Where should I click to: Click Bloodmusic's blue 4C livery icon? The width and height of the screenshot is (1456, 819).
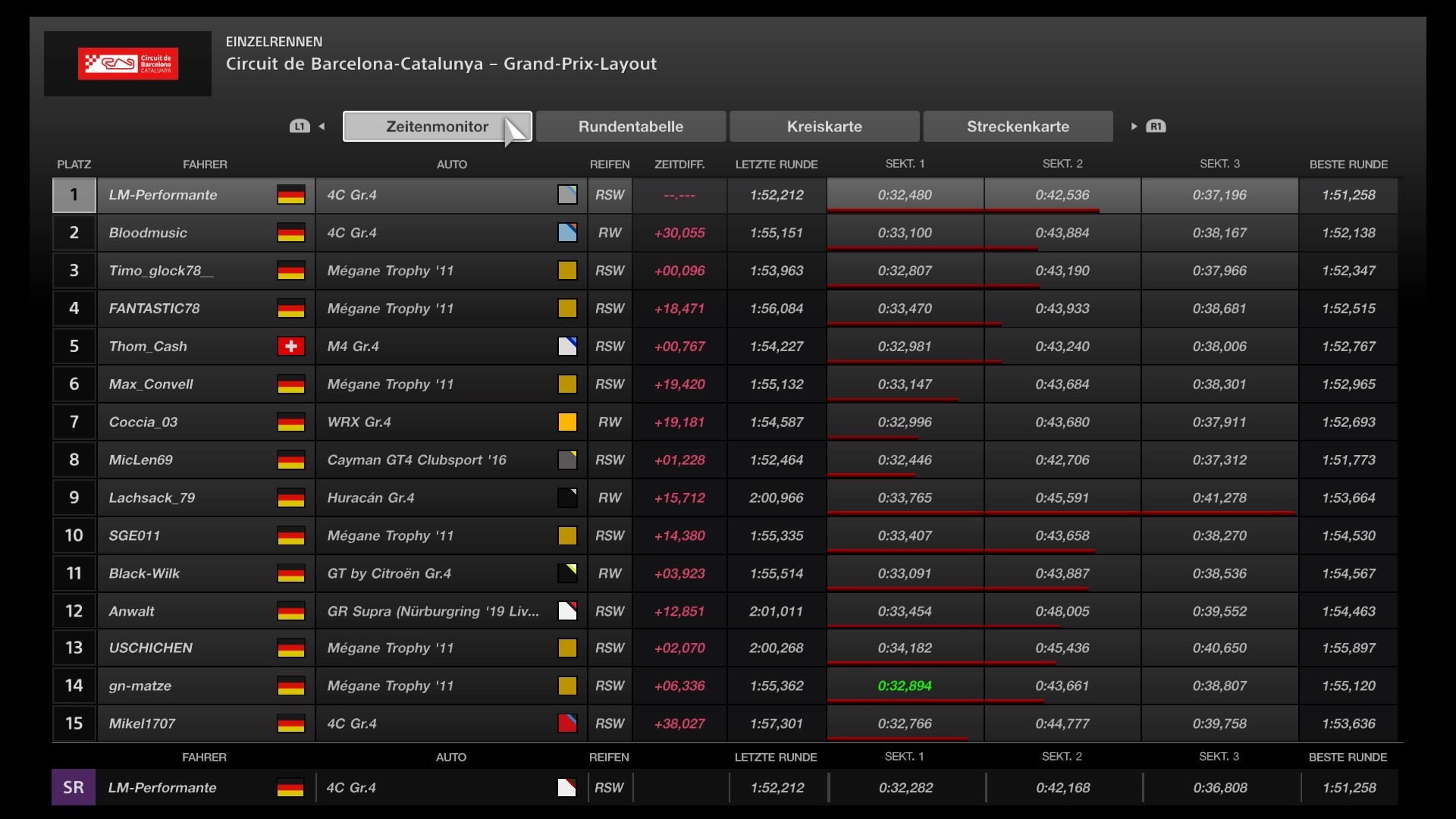(x=567, y=233)
